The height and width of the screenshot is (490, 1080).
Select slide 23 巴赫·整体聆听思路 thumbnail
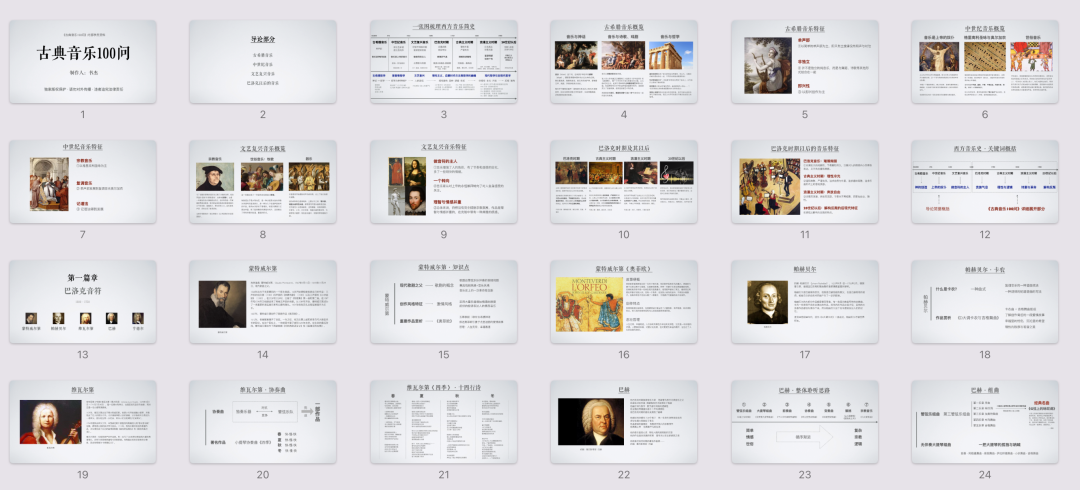coord(804,422)
